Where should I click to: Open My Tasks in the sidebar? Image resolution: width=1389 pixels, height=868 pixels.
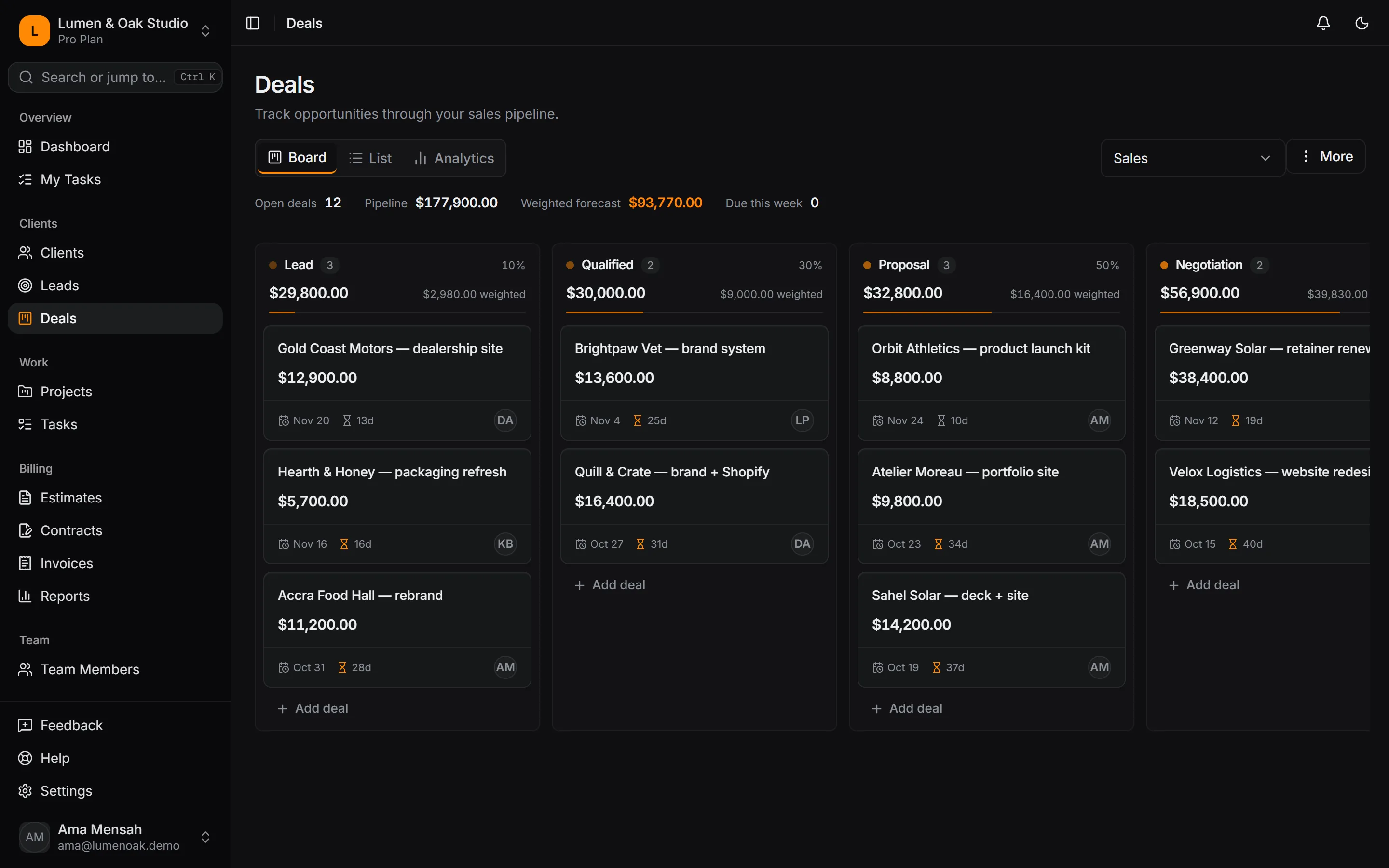(115, 179)
